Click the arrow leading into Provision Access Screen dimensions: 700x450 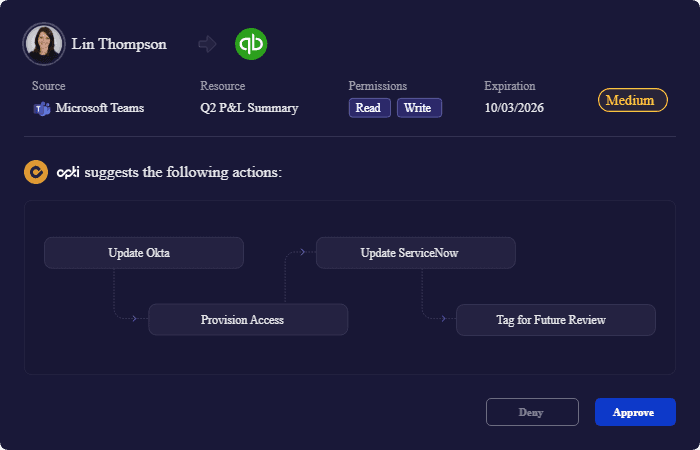pos(134,318)
